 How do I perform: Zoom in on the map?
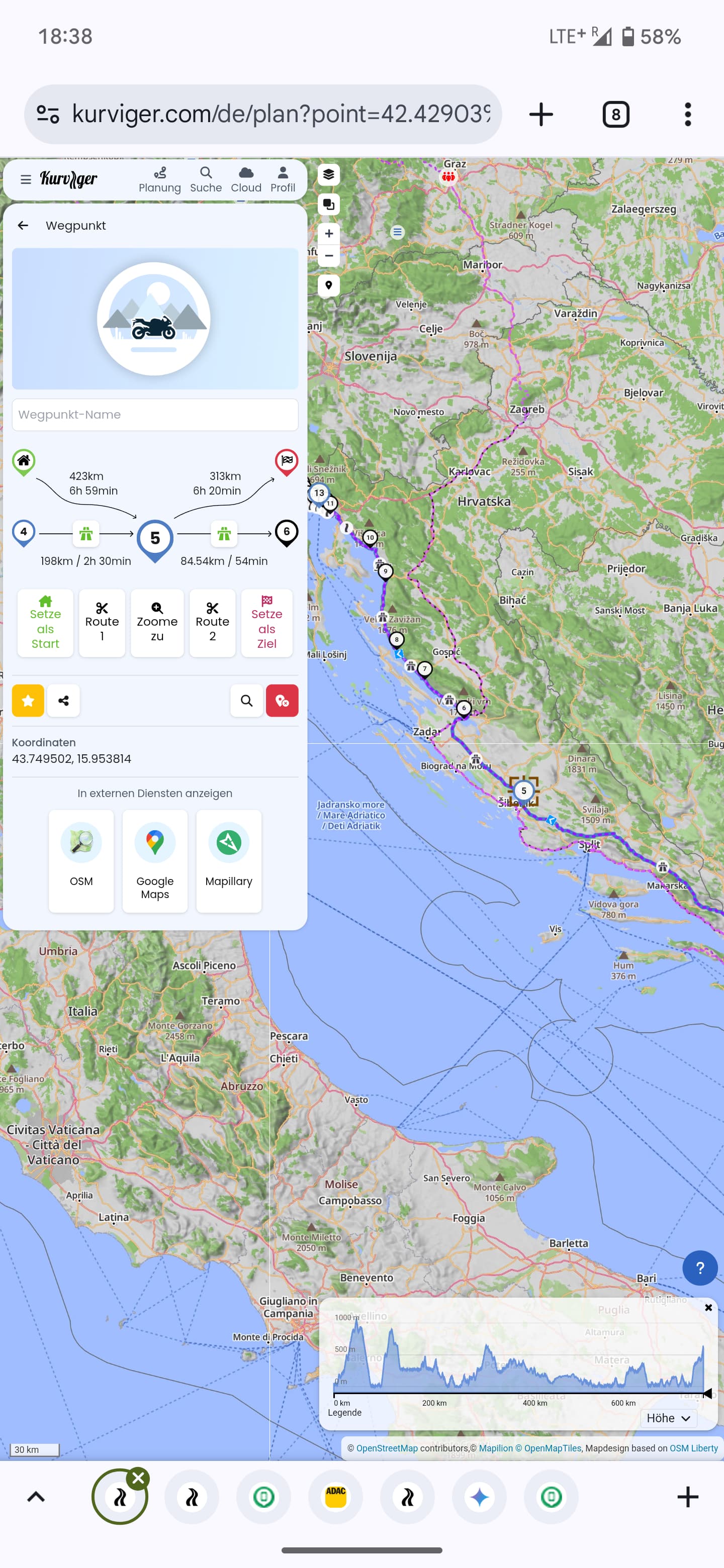pos(328,233)
